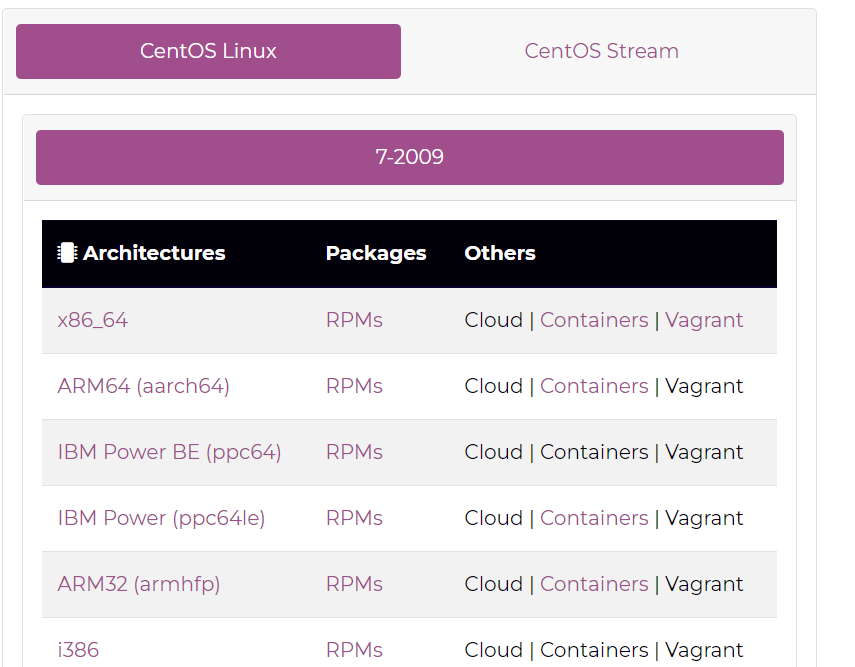Screen dimensions: 855x667
Task: Click the chip icon beside Architectures
Action: [67, 253]
